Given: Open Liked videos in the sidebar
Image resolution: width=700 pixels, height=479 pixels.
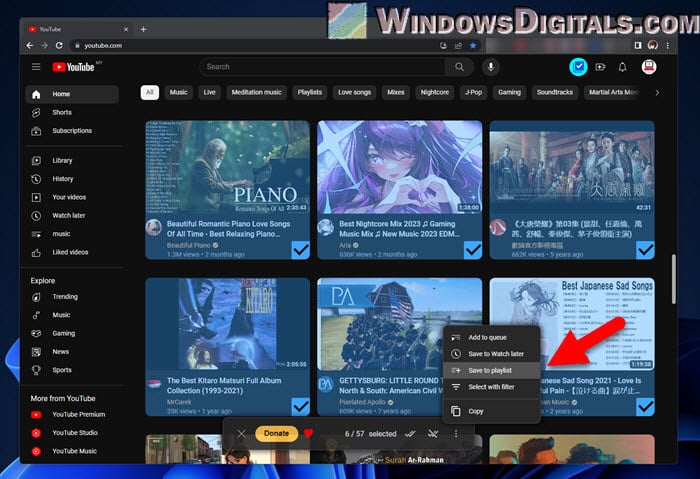Looking at the screenshot, I should (x=72, y=252).
